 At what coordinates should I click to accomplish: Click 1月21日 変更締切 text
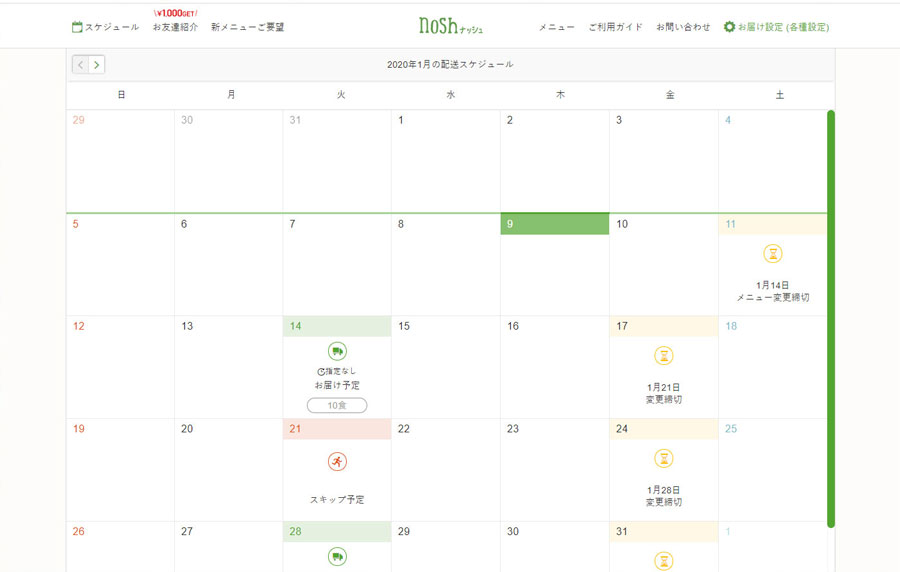coord(664,394)
